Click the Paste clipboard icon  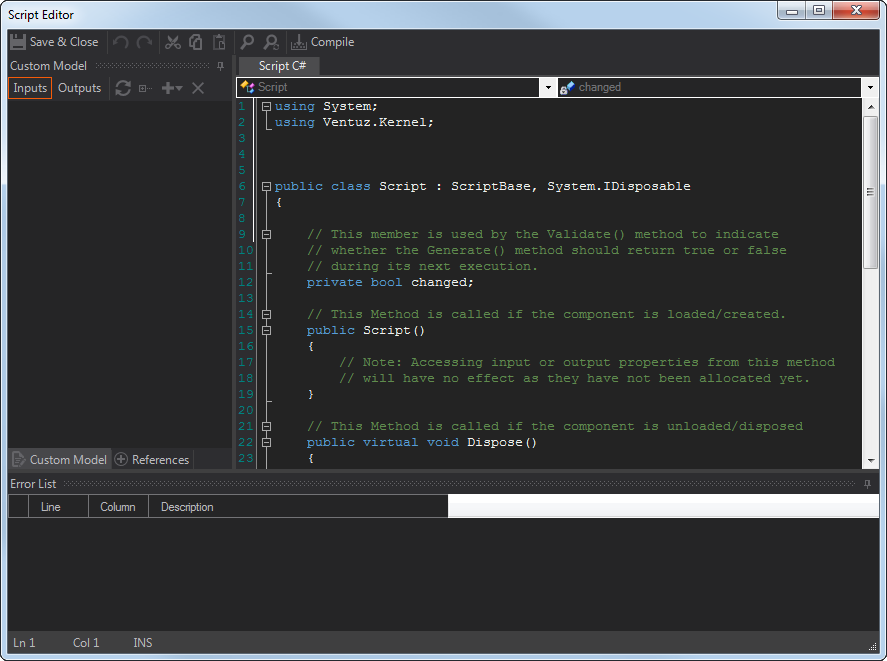tap(219, 42)
